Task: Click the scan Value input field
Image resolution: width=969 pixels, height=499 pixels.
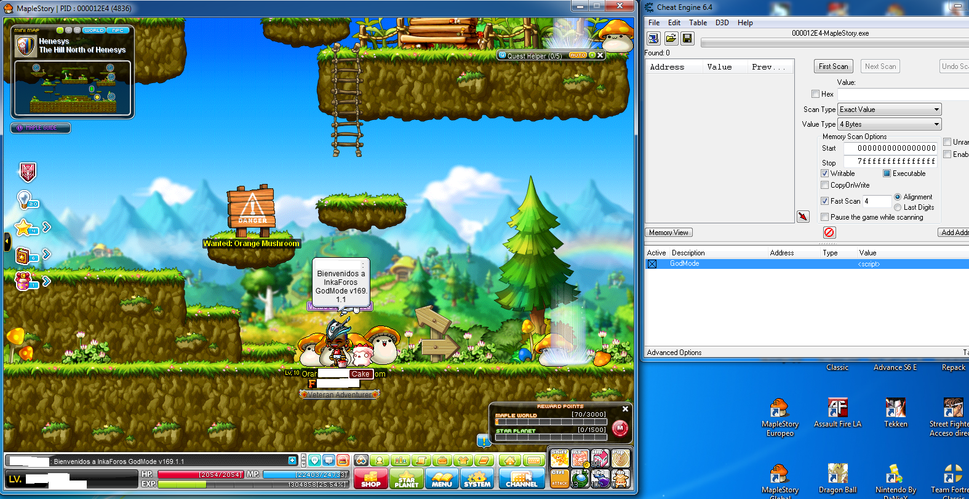Action: coord(903,94)
